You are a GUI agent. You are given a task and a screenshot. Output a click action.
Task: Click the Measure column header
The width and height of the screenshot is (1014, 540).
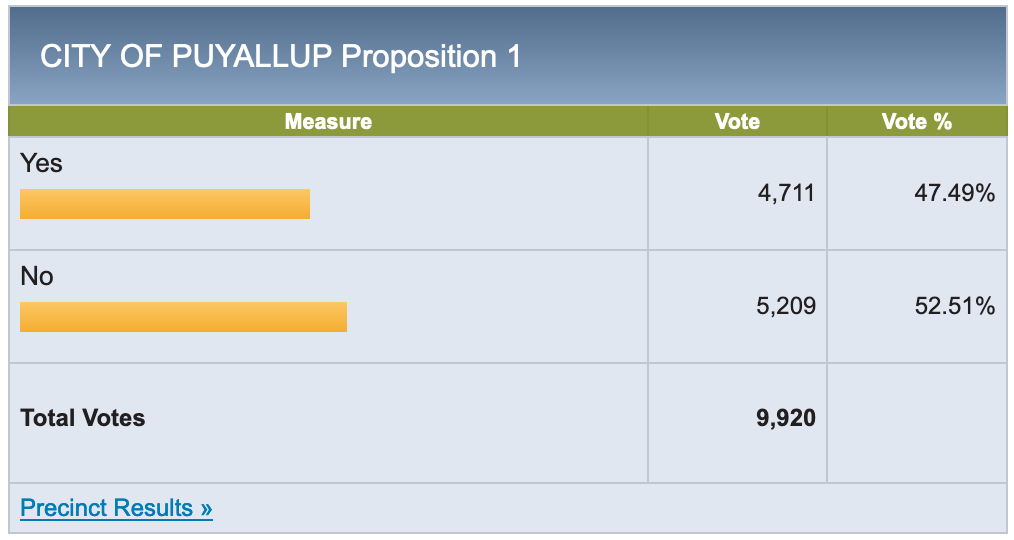coord(328,122)
